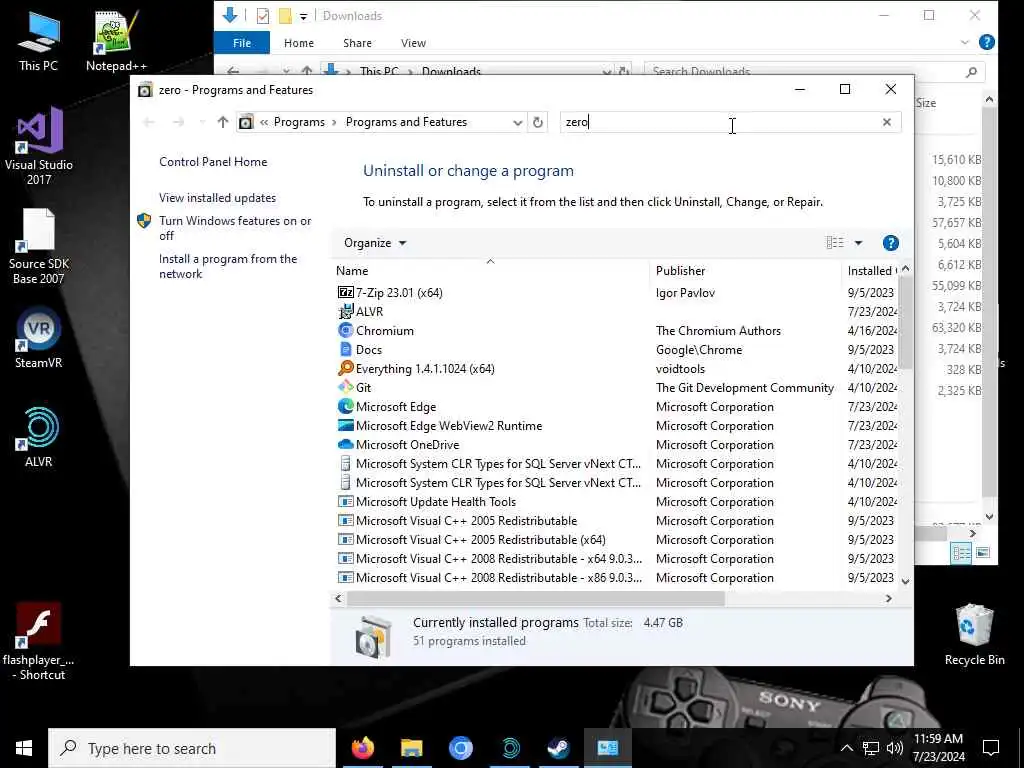The image size is (1024, 768).
Task: Open the notification center icon
Action: click(x=991, y=748)
